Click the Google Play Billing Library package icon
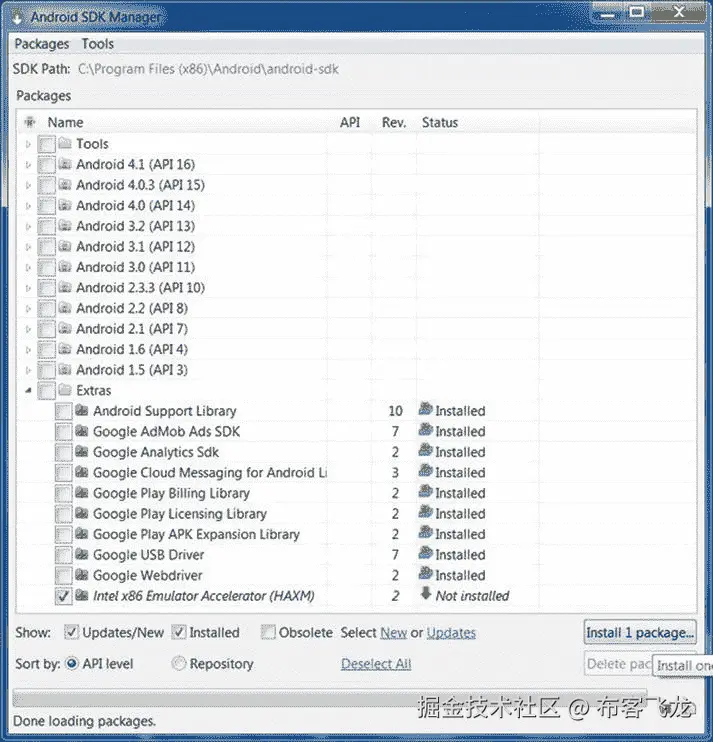Viewport: 713px width, 742px height. pos(82,493)
